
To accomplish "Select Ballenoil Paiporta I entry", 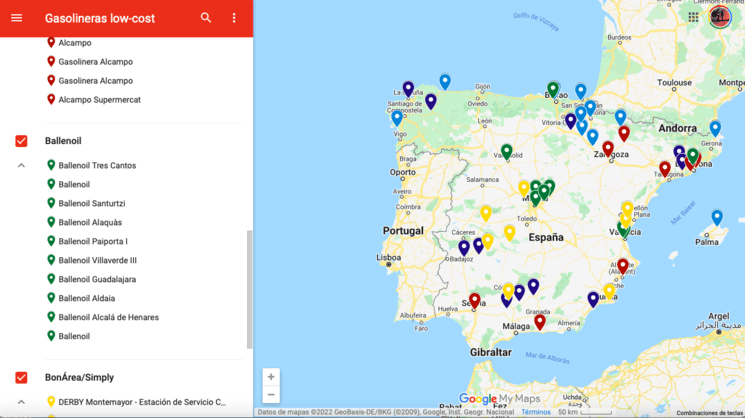I will tap(93, 241).
